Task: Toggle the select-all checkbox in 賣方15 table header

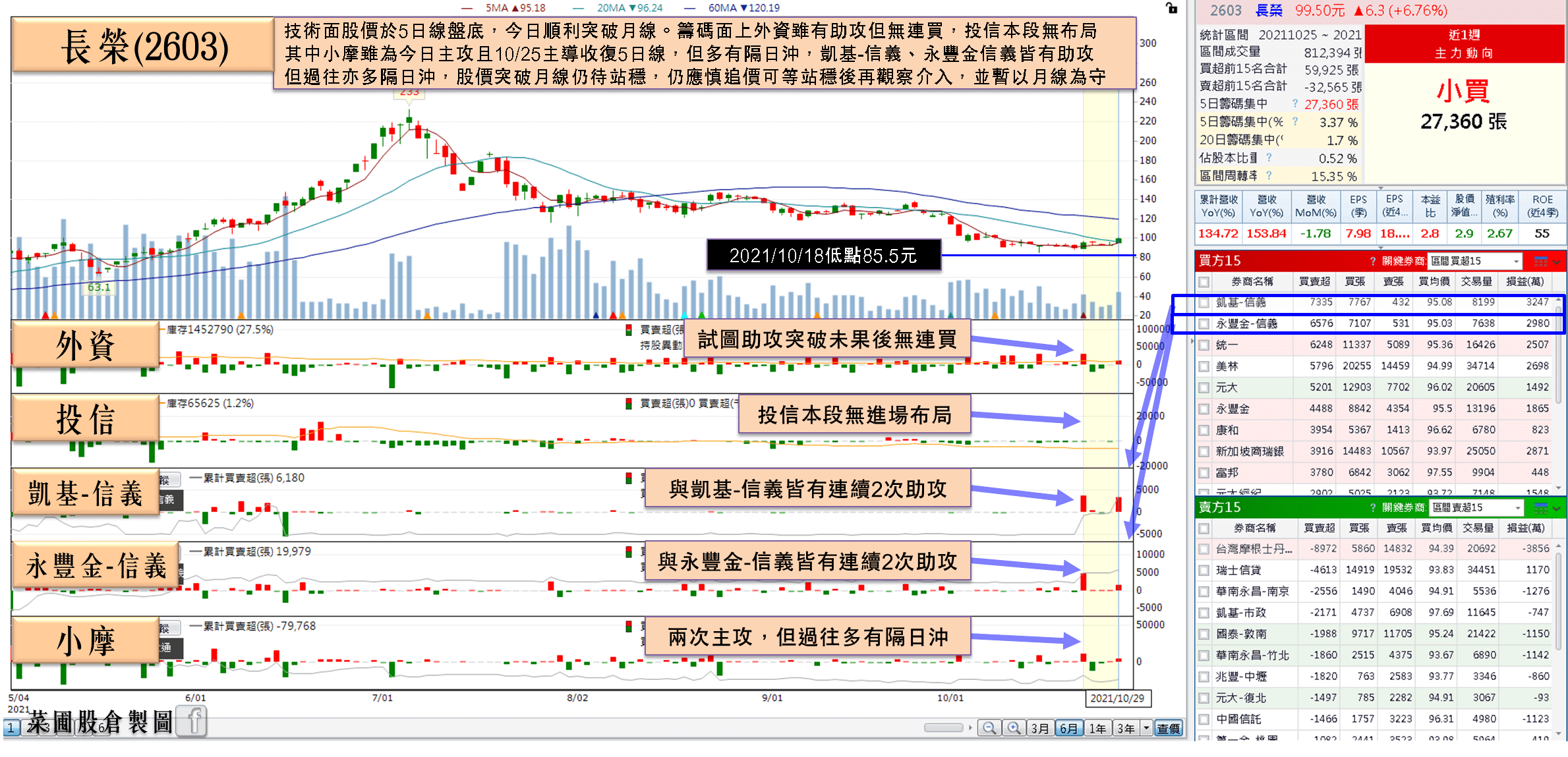Action: 1205,528
